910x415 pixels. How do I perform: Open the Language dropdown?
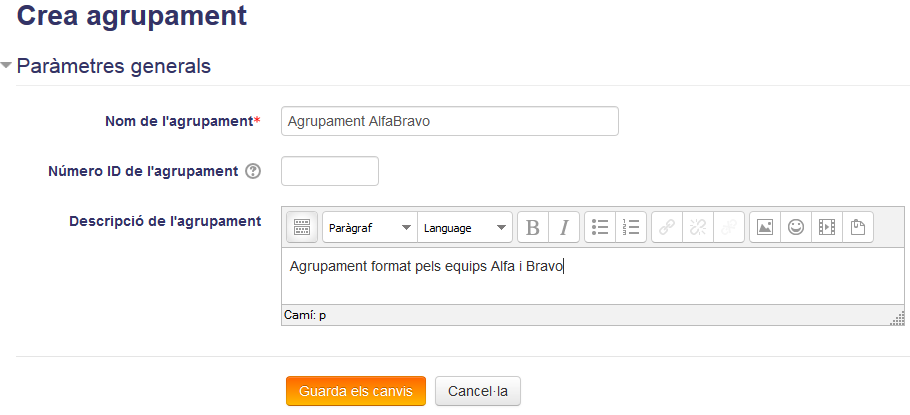click(465, 228)
